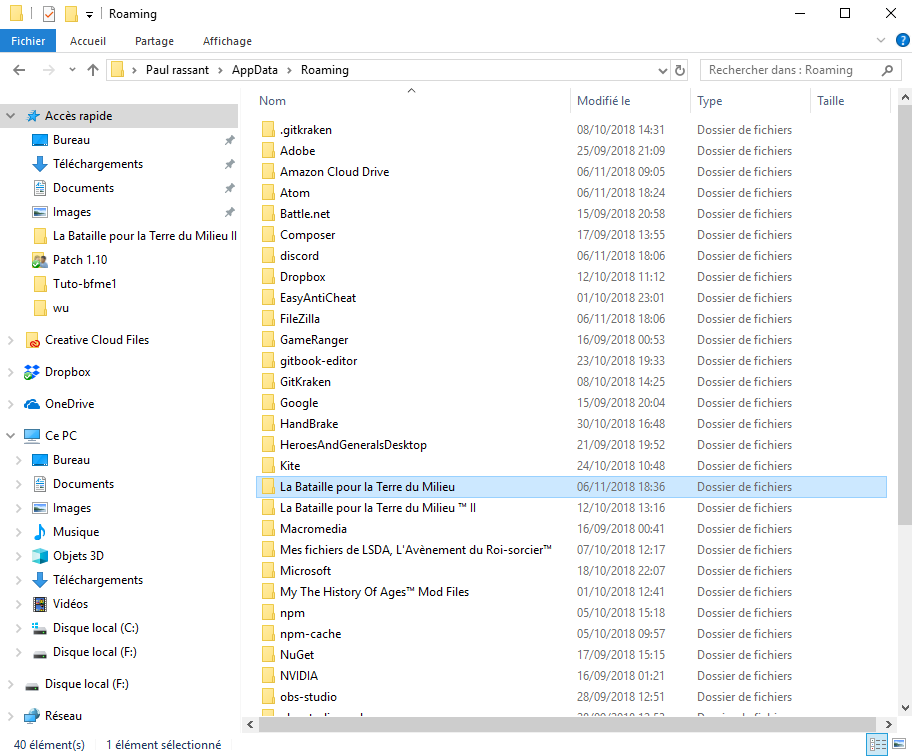The height and width of the screenshot is (756, 912).
Task: Click the Disque local (C:) drive icon
Action: point(40,628)
